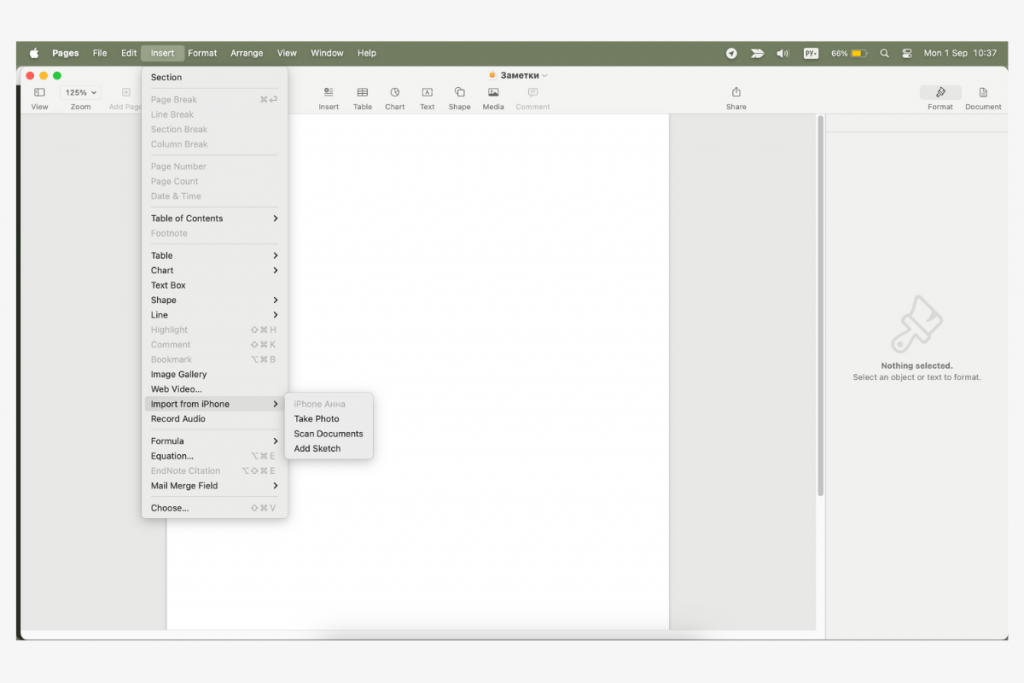Expand the Table of Contents submenu
The height and width of the screenshot is (683, 1024).
coord(214,218)
